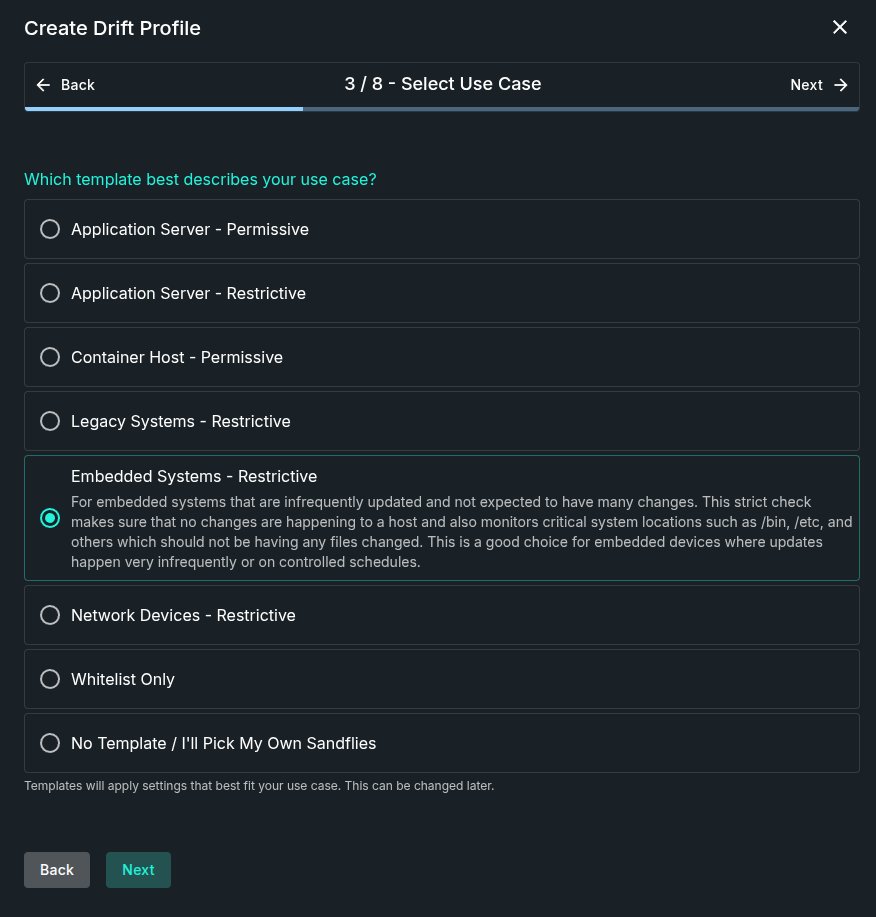The height and width of the screenshot is (917, 876).
Task: Click the Embedded Systems - Restrictive title
Action: point(194,477)
